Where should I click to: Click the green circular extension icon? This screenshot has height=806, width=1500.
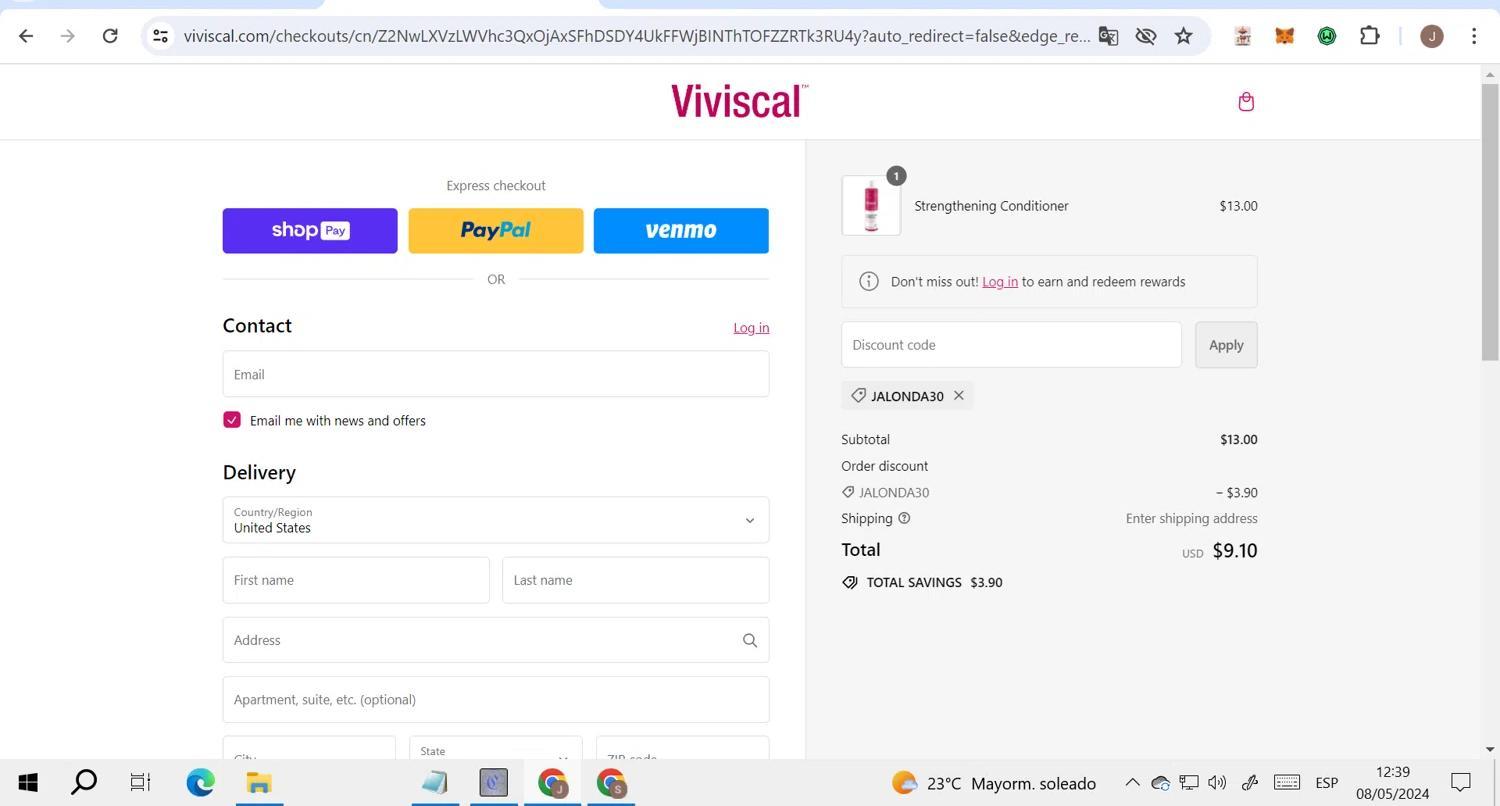pyautogui.click(x=1327, y=36)
